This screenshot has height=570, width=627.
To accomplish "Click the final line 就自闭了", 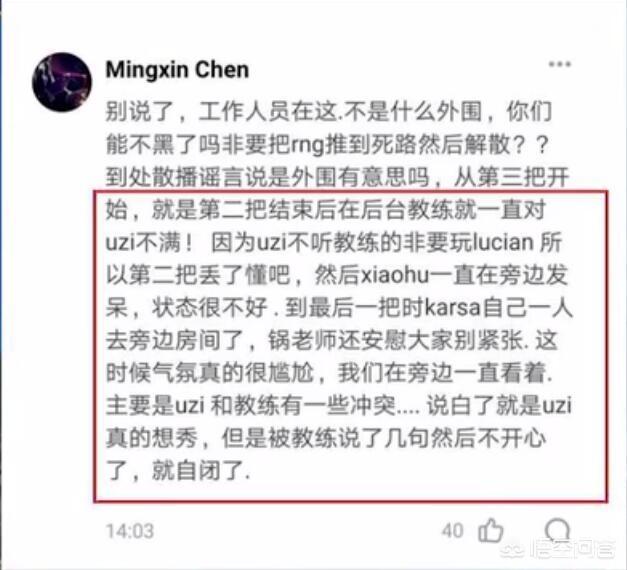I will [x=178, y=471].
